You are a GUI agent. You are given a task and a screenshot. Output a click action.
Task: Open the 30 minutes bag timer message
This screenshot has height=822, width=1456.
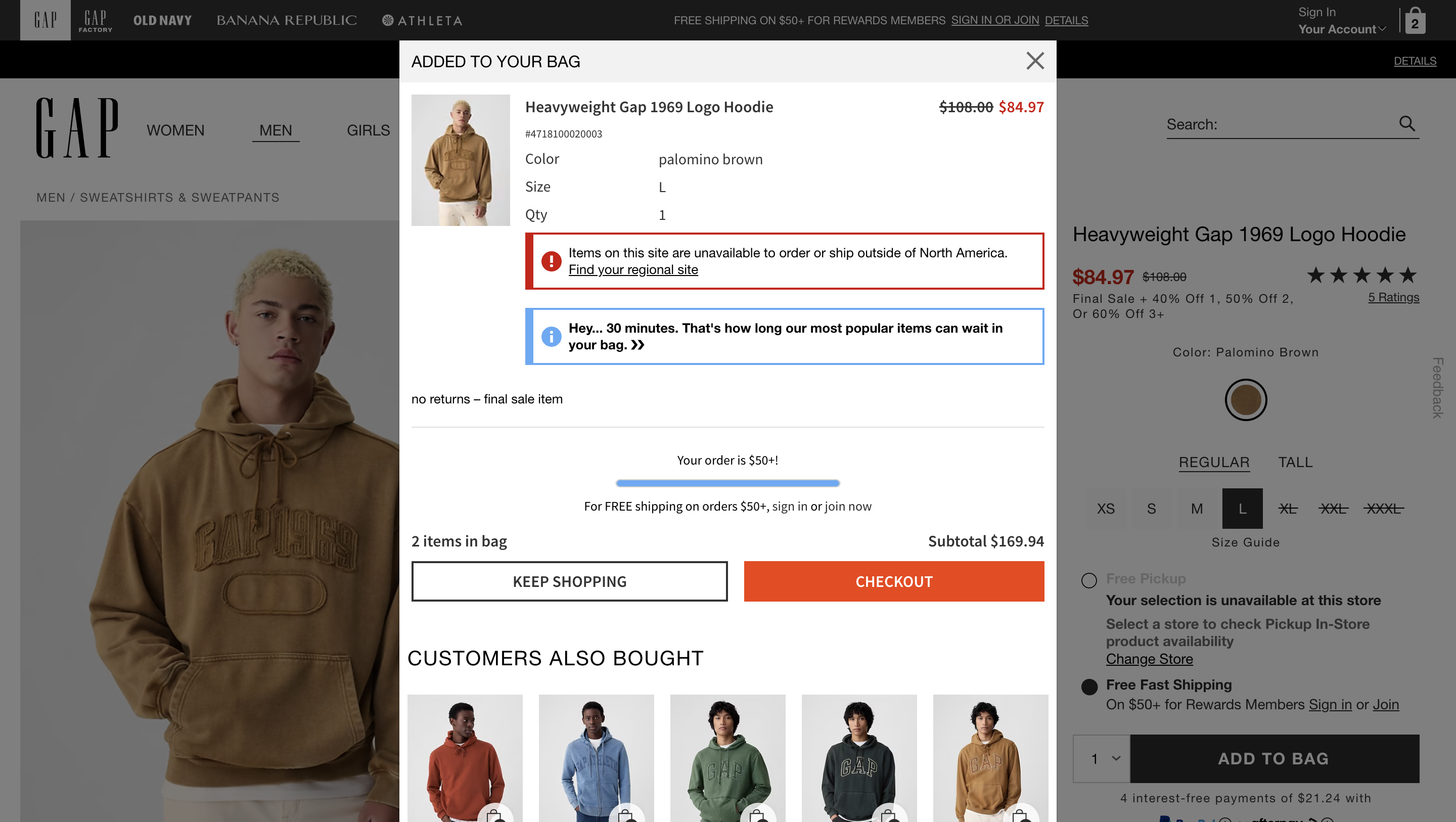785,336
